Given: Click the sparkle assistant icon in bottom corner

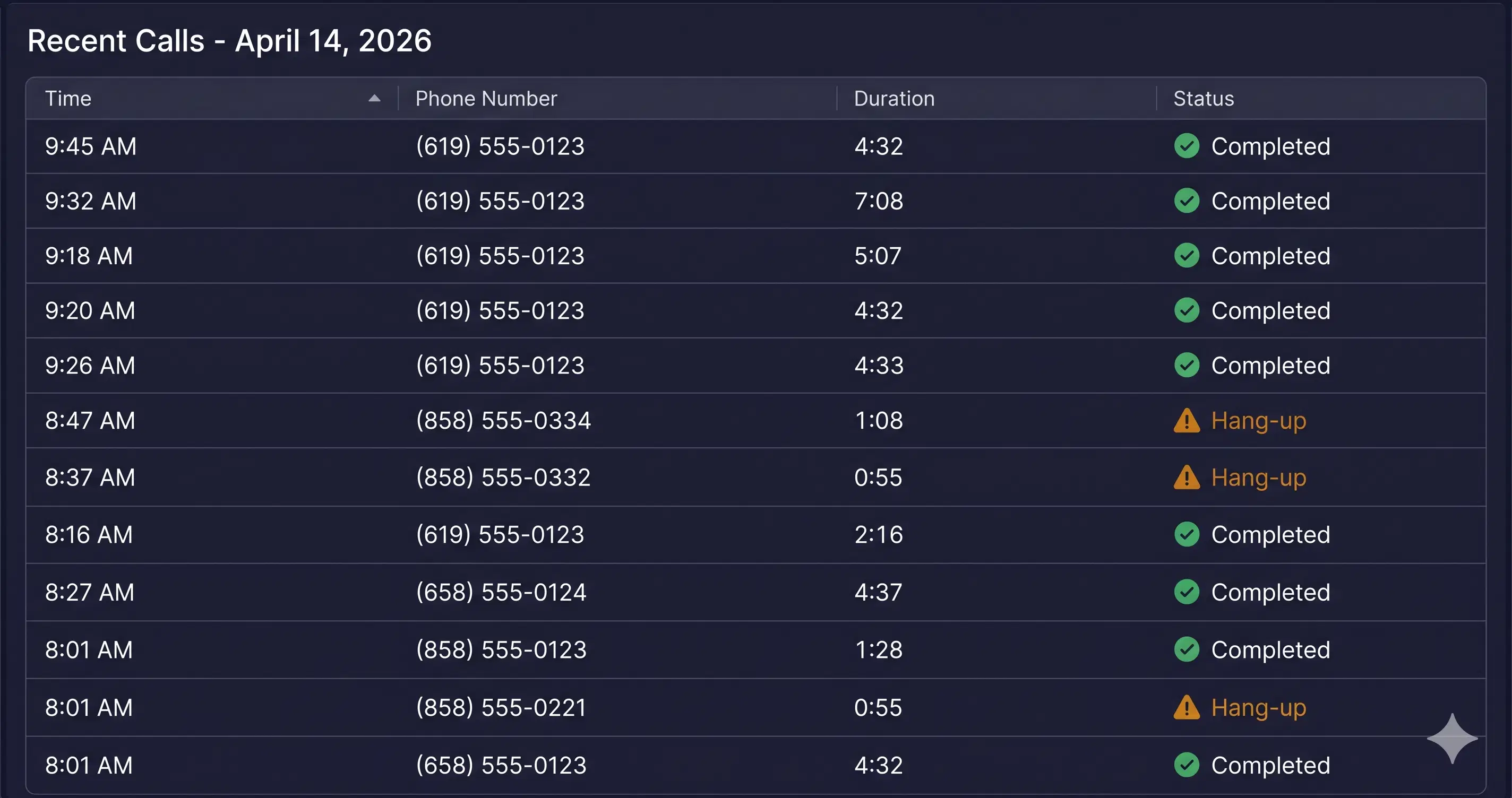Looking at the screenshot, I should [1451, 739].
